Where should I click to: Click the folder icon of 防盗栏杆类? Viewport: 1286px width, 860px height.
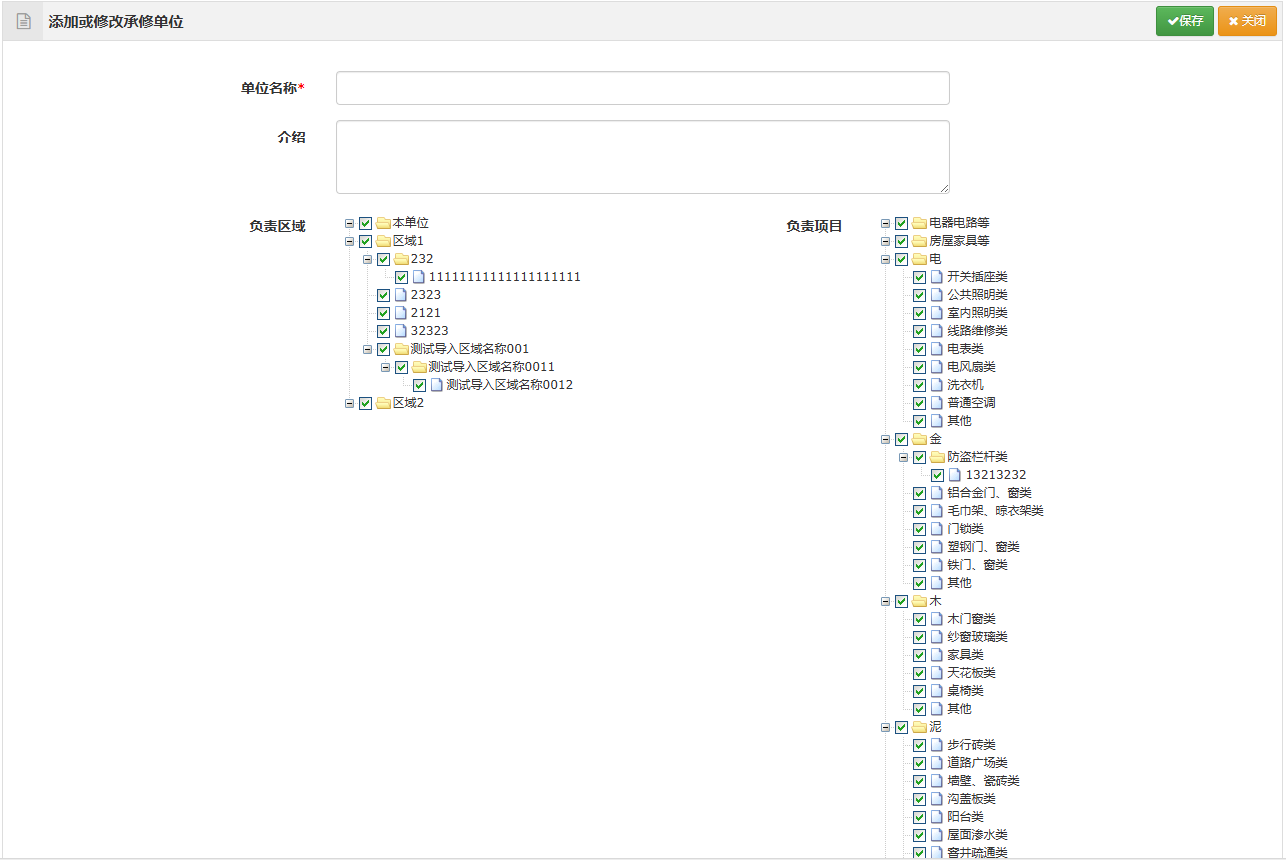938,457
